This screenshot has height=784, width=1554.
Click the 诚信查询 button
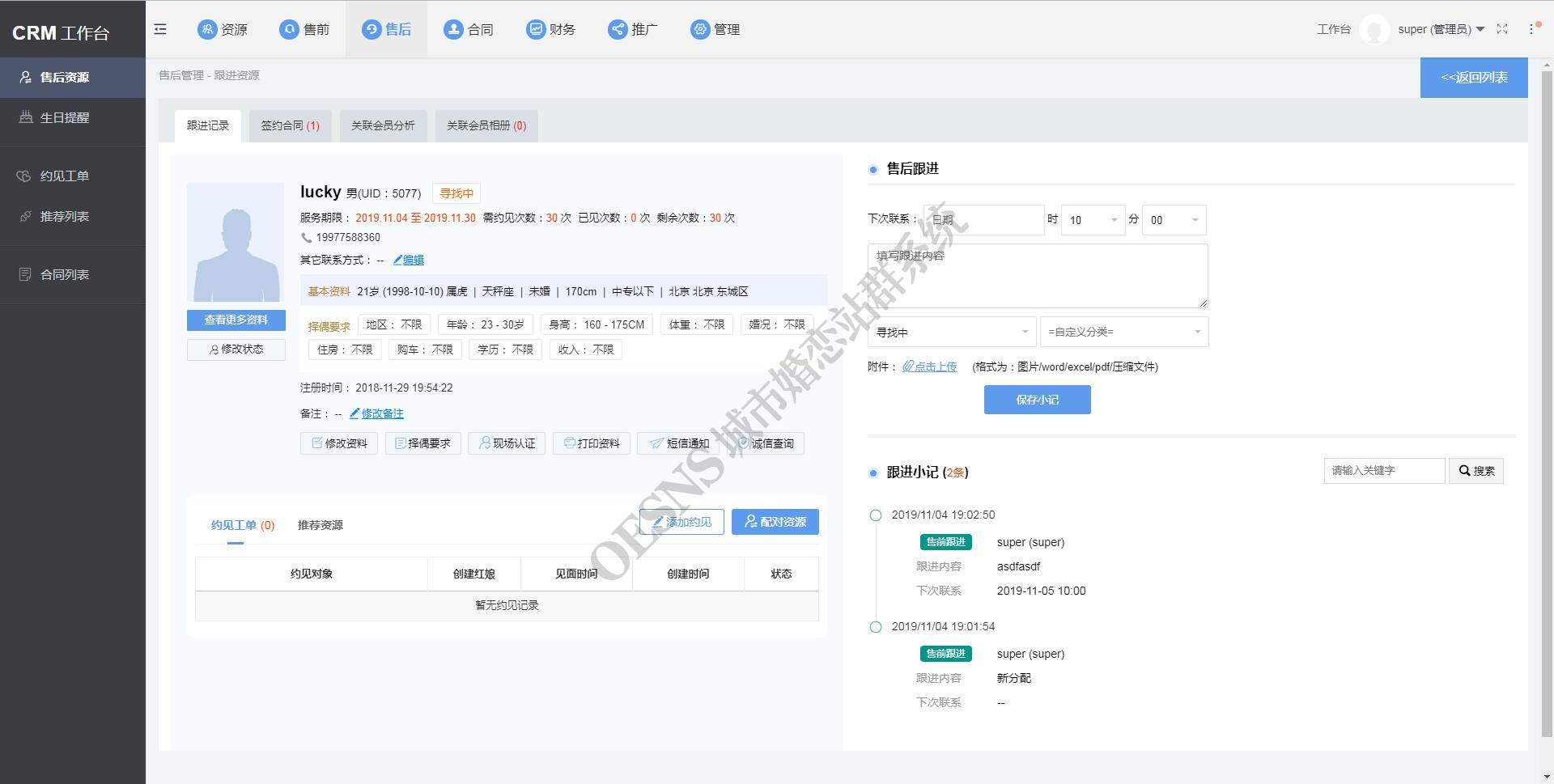(x=765, y=443)
